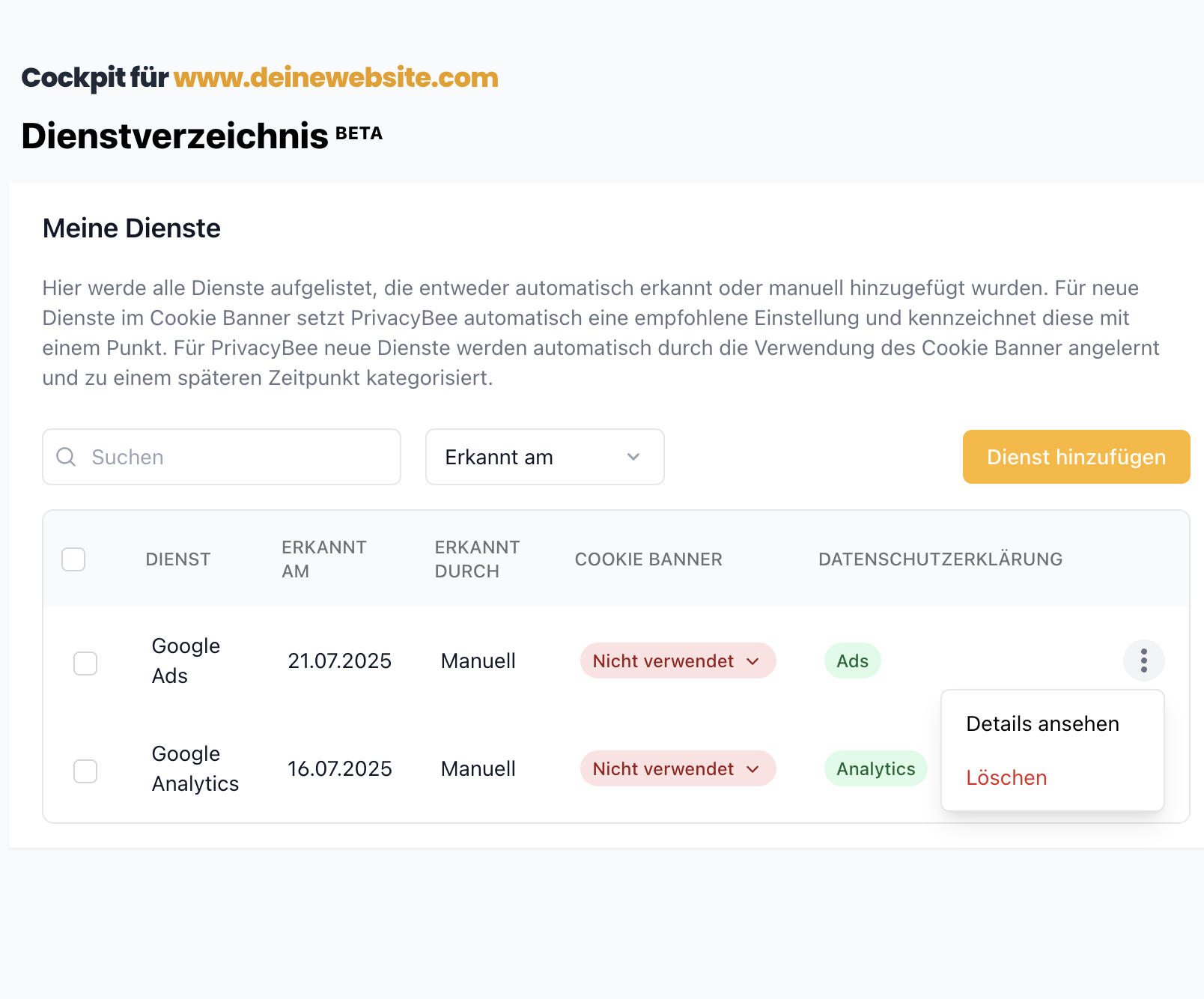This screenshot has width=1204, height=999.
Task: Select Details ansehen from the context menu
Action: coord(1042,723)
